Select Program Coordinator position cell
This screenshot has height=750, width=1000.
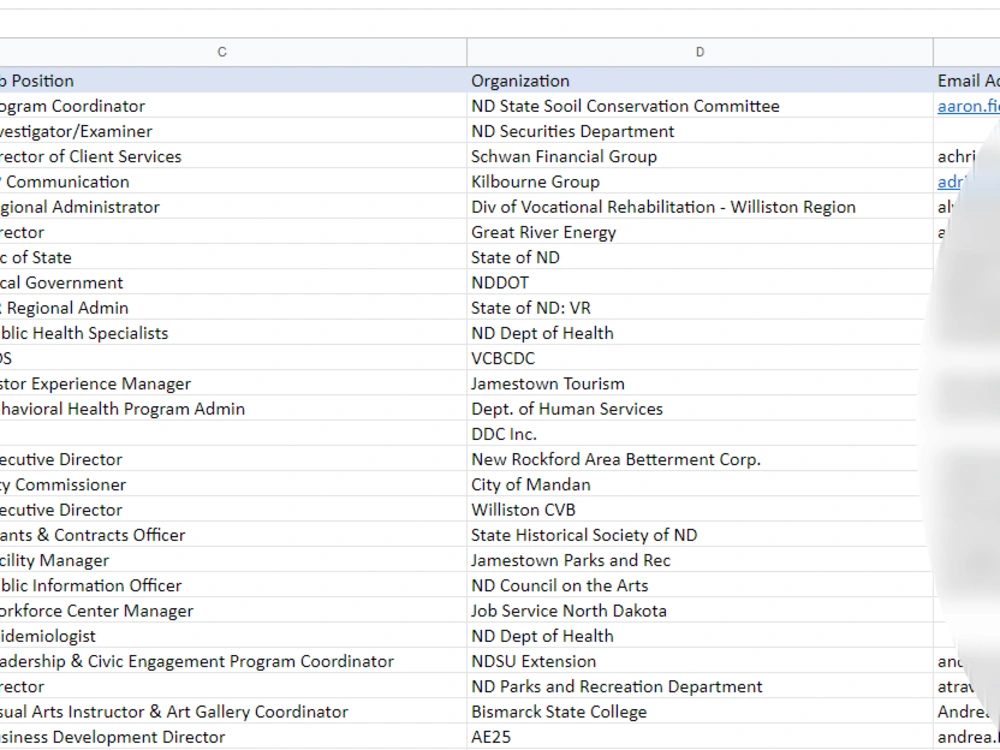(x=233, y=106)
